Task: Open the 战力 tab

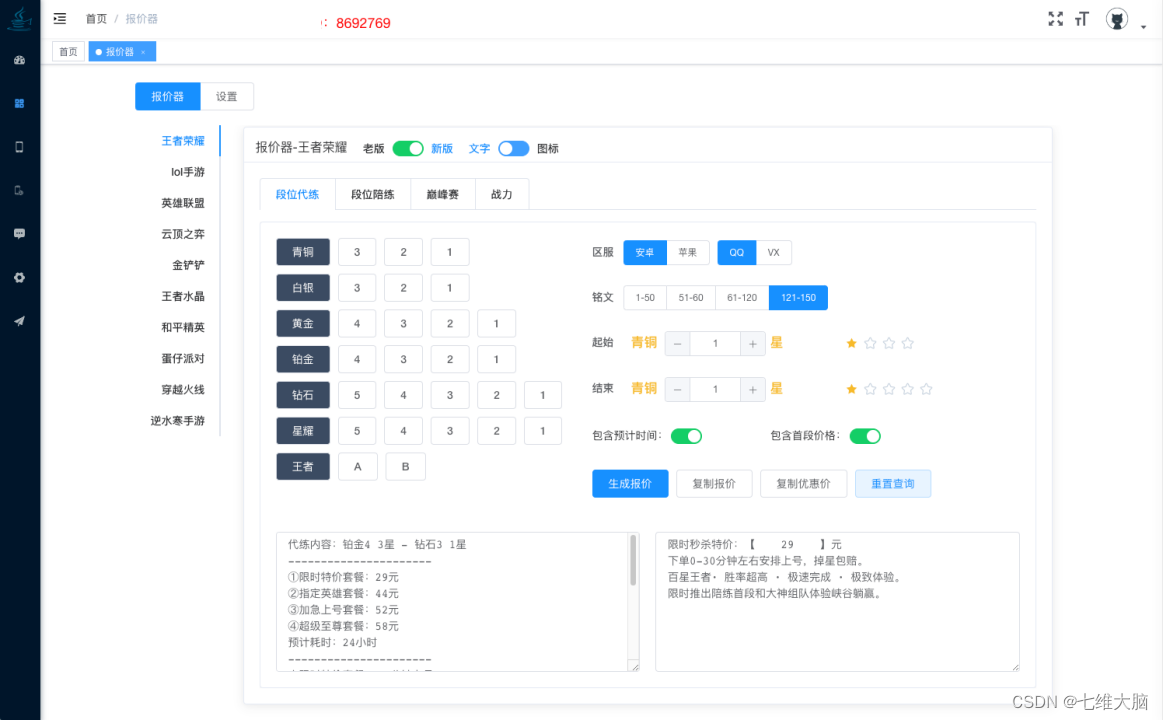Action: 501,194
